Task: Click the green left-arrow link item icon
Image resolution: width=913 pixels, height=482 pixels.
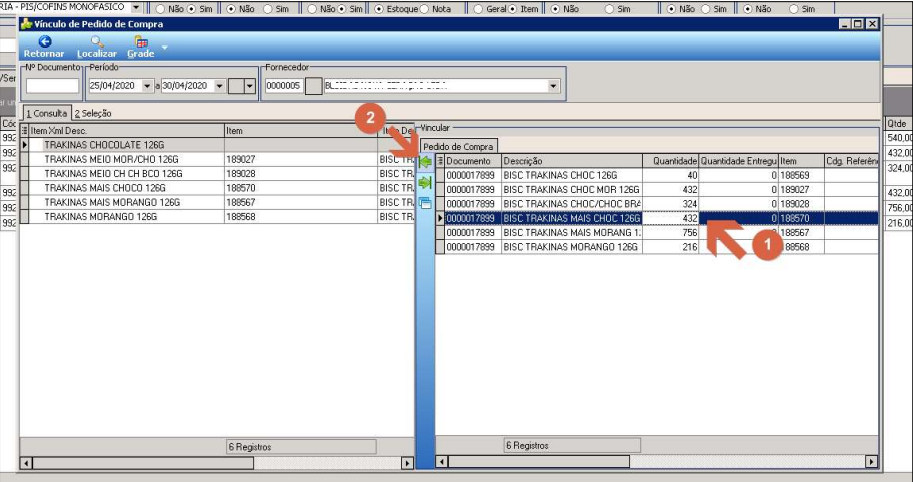Action: pos(425,162)
